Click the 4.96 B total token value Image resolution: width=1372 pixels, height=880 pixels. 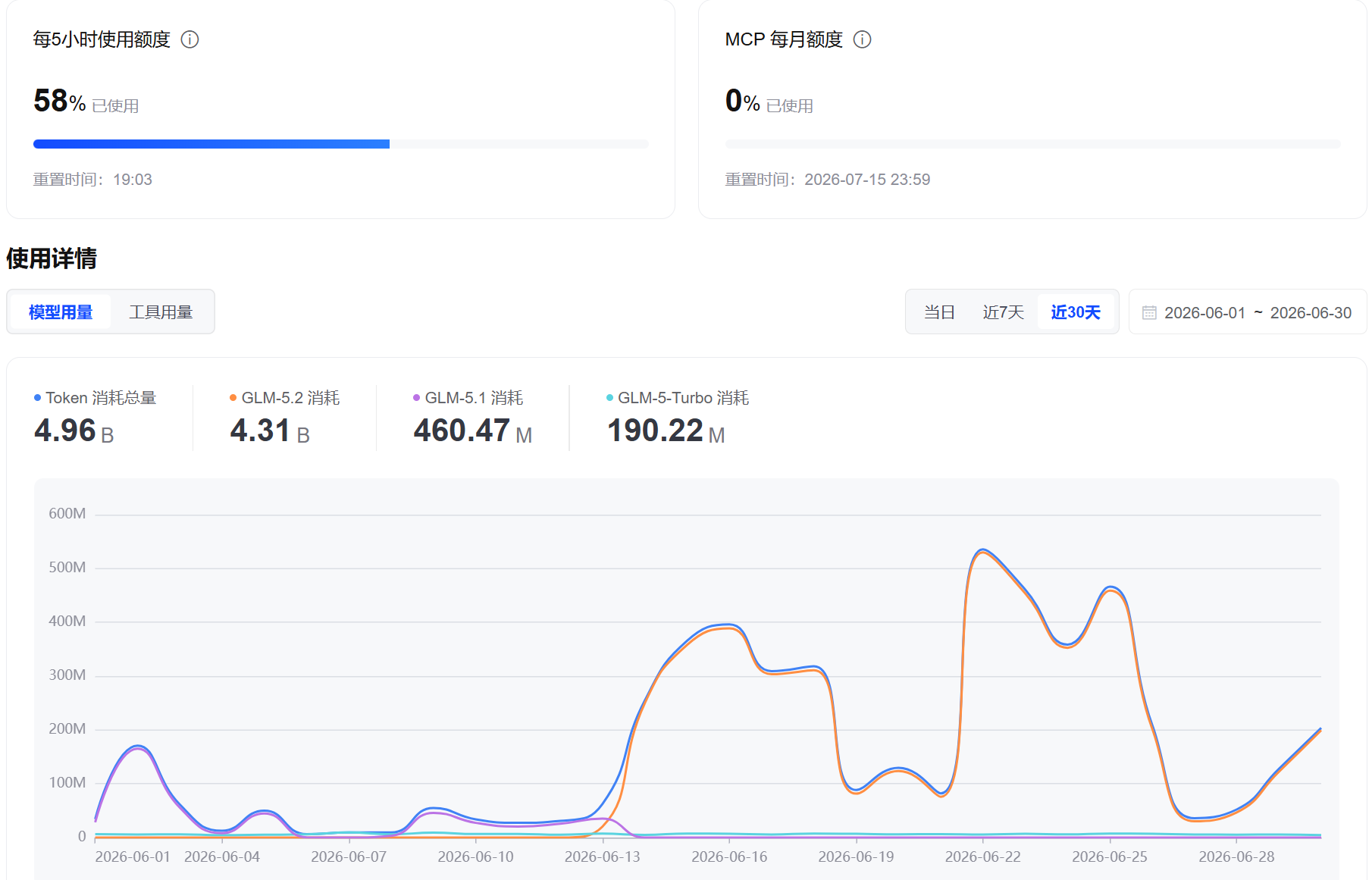(x=74, y=431)
